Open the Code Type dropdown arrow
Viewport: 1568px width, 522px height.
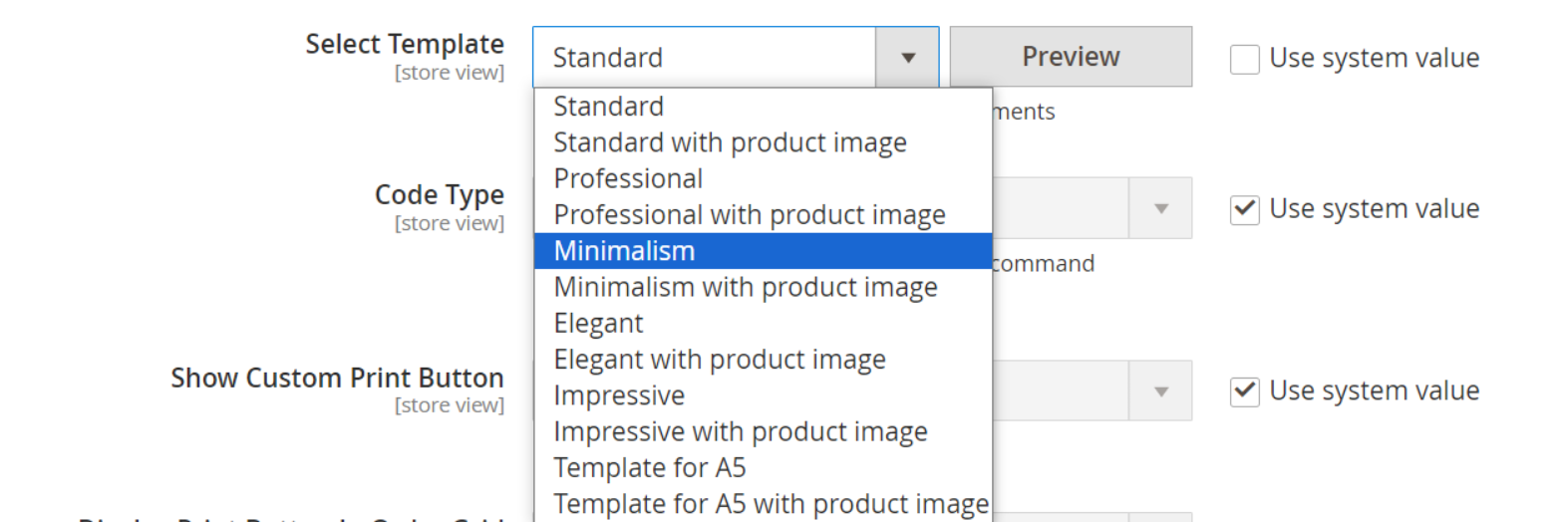[1160, 209]
